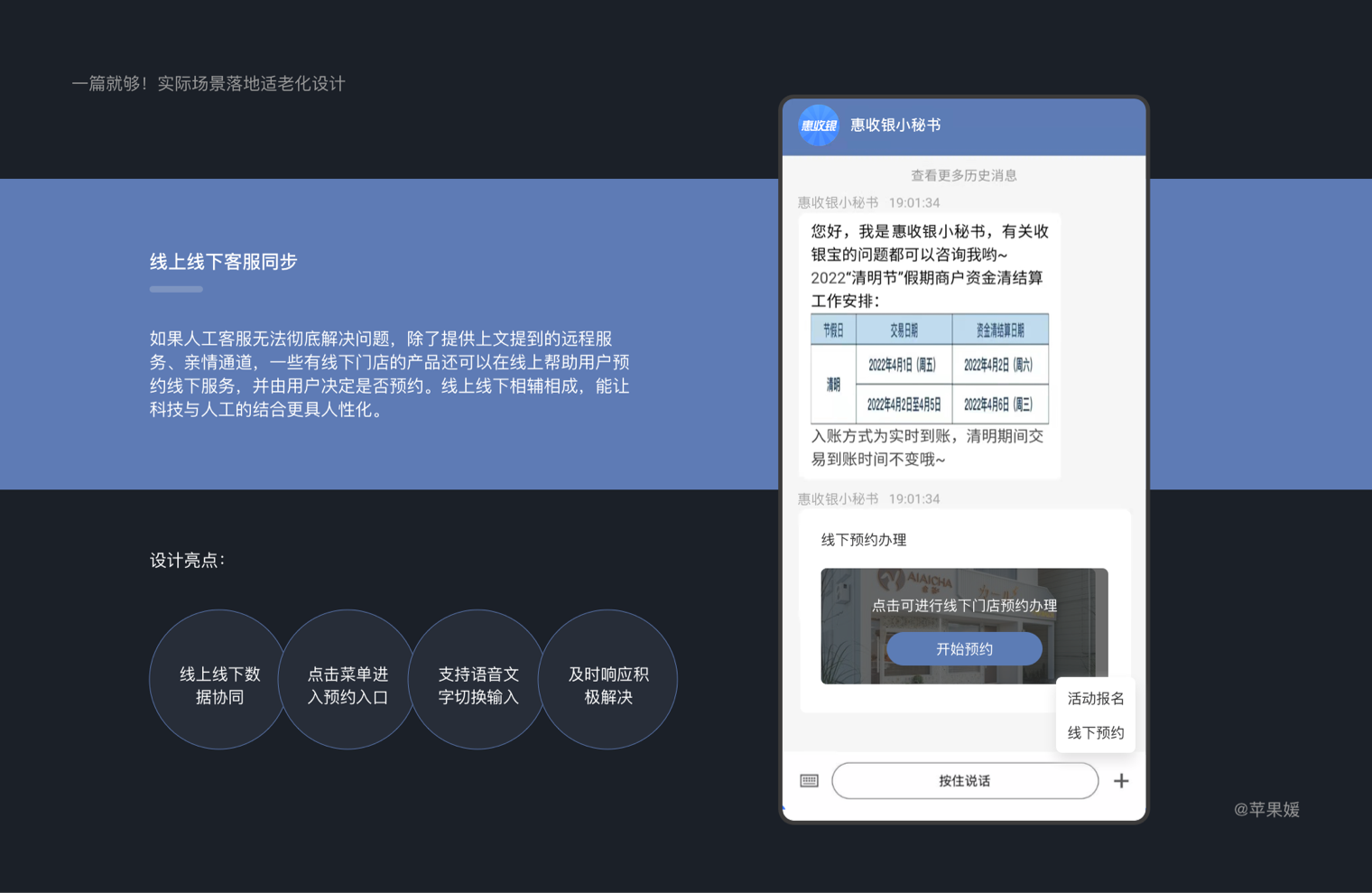Select the 线上线下数据协同 circle
This screenshot has height=893, width=1372.
point(219,679)
